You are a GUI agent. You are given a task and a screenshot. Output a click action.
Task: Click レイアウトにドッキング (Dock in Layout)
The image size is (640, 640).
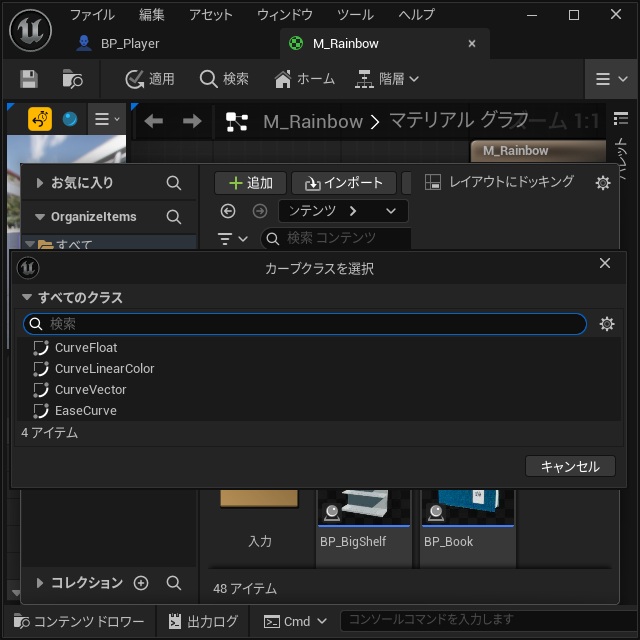coord(499,182)
